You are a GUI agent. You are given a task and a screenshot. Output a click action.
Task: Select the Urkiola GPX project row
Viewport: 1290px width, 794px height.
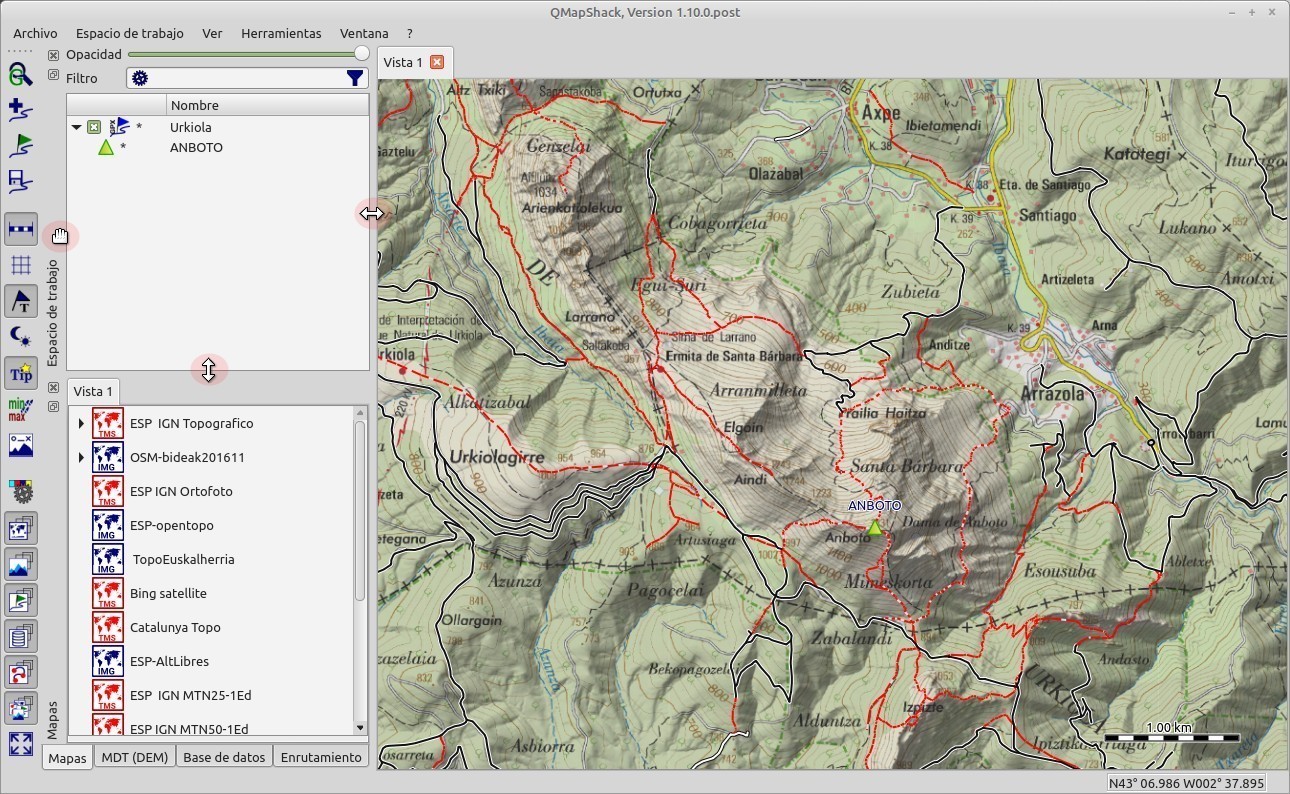(218, 127)
